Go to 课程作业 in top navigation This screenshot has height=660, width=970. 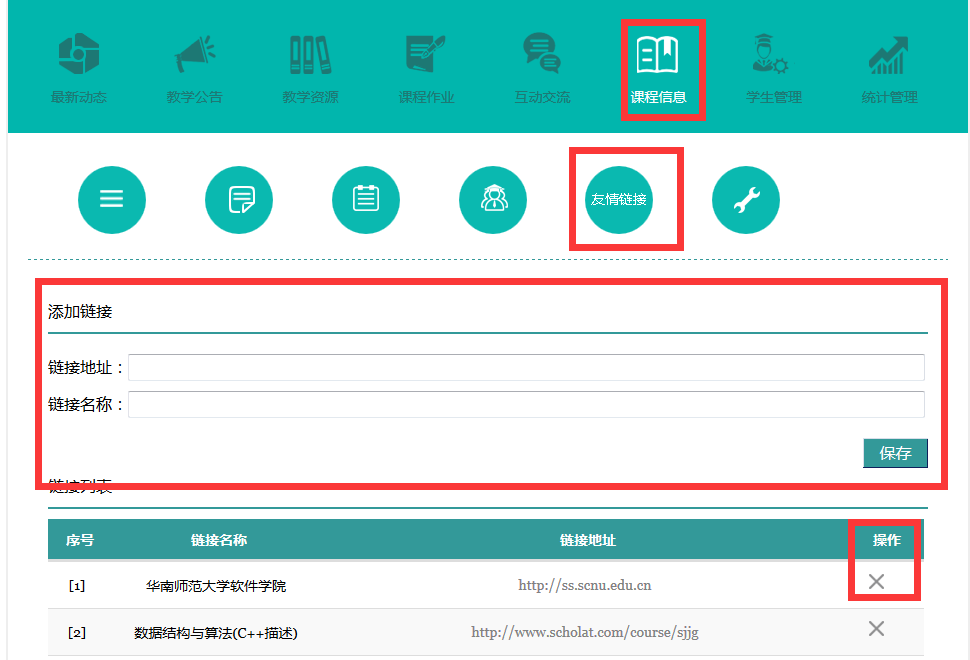426,55
